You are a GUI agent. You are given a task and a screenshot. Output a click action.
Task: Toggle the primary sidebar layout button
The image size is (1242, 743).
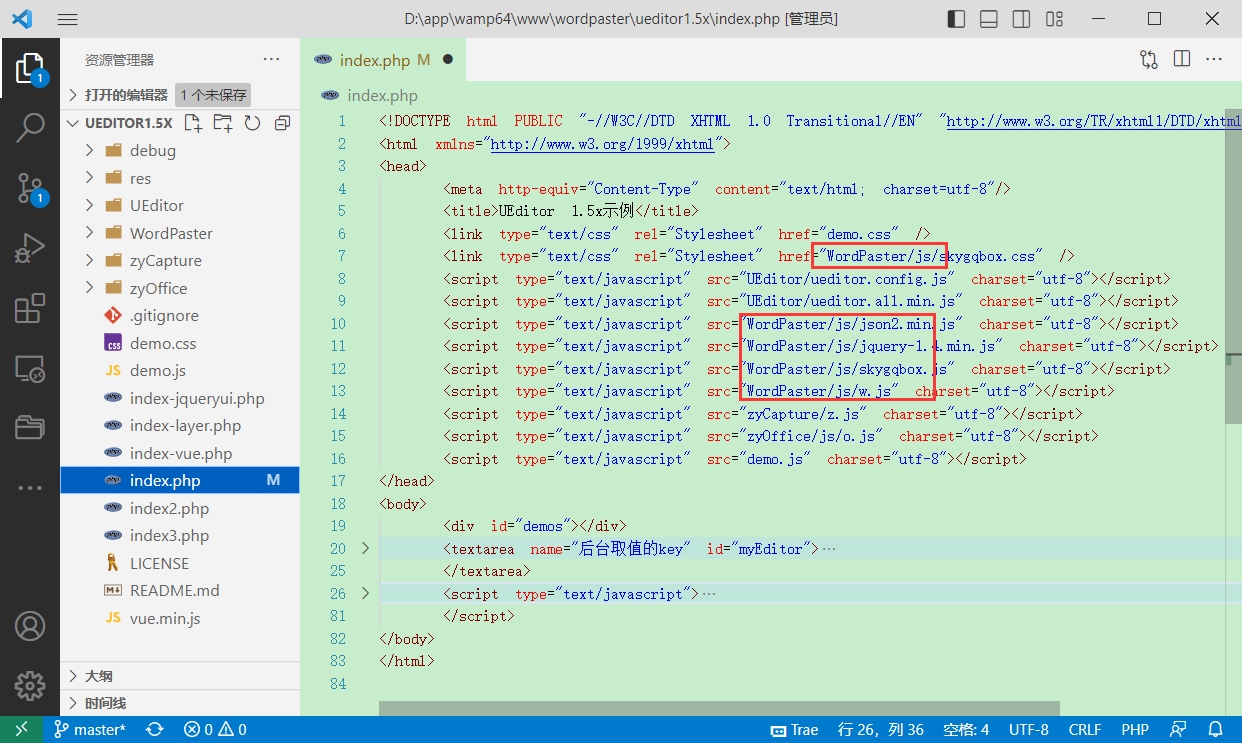coord(957,19)
